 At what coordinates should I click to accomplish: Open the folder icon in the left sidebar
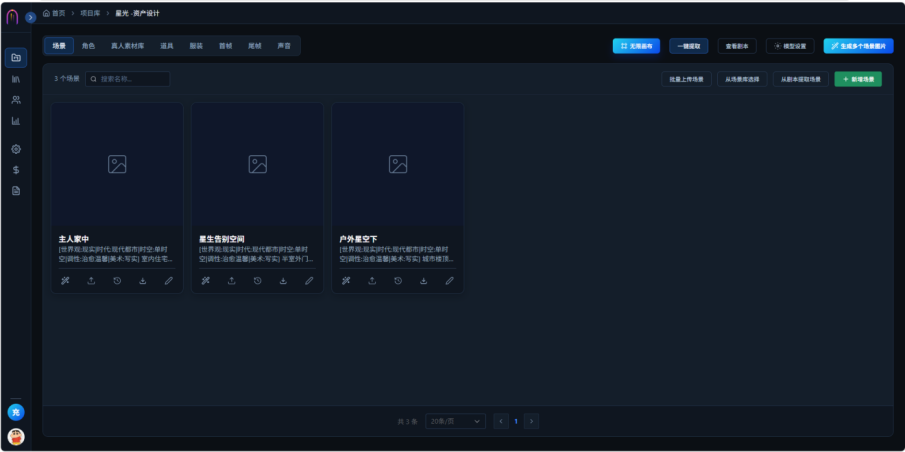(x=16, y=58)
